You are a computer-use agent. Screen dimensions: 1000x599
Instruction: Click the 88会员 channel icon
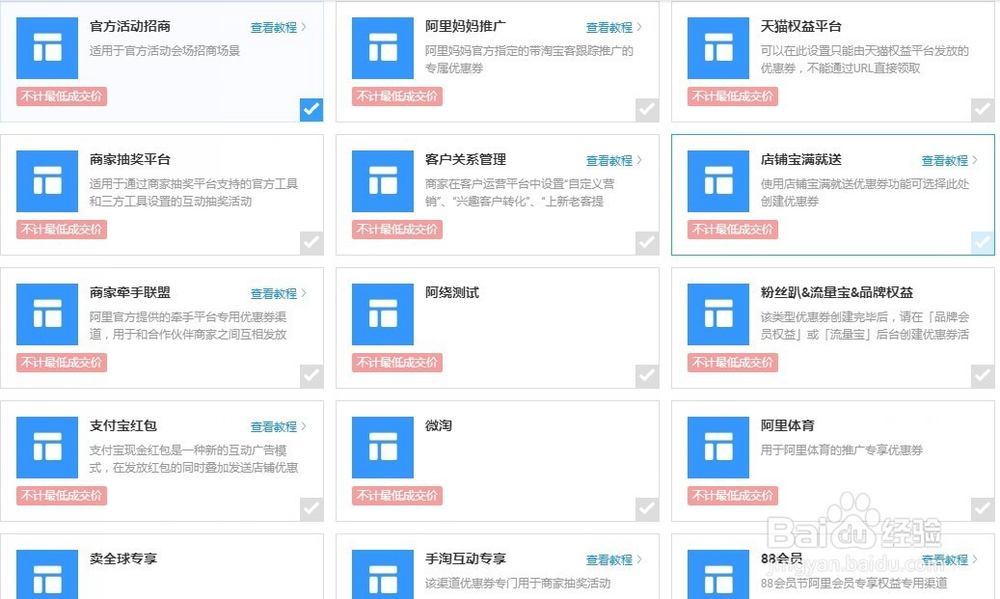[x=718, y=574]
